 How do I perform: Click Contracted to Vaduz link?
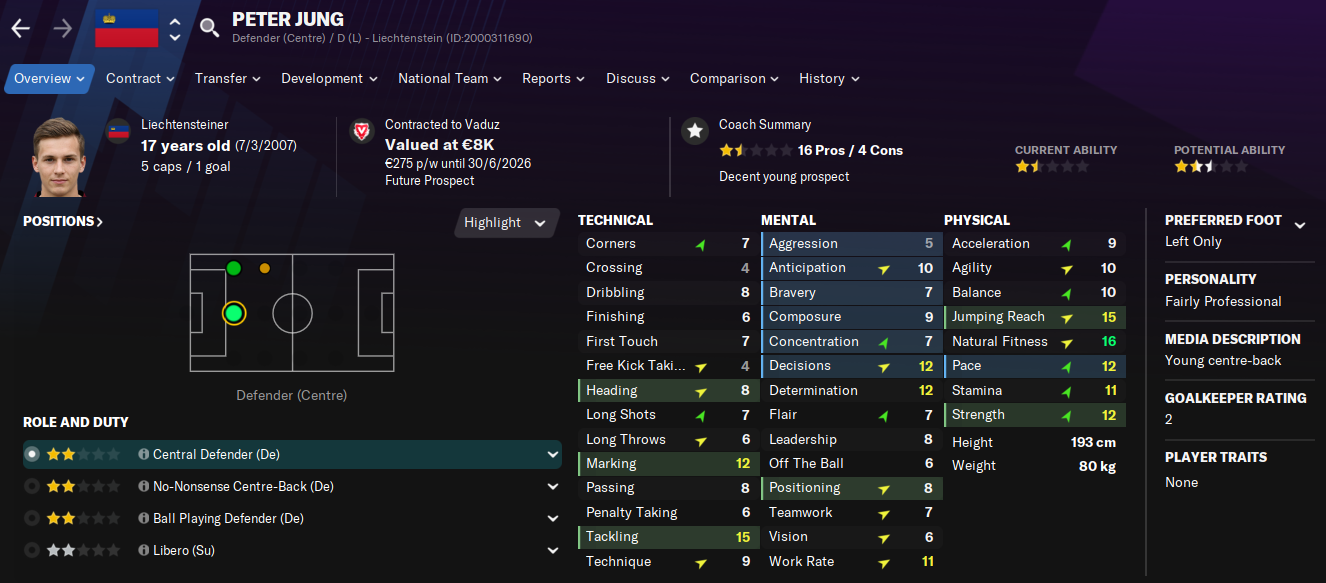tap(442, 125)
